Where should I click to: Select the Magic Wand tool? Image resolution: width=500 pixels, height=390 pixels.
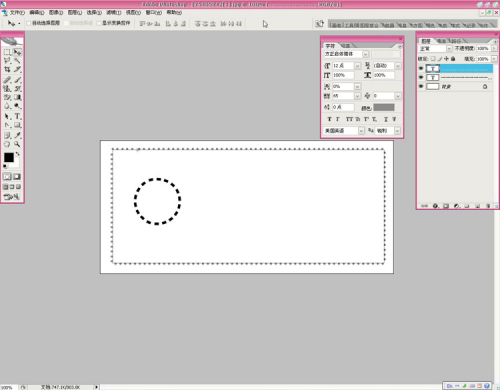(17, 61)
